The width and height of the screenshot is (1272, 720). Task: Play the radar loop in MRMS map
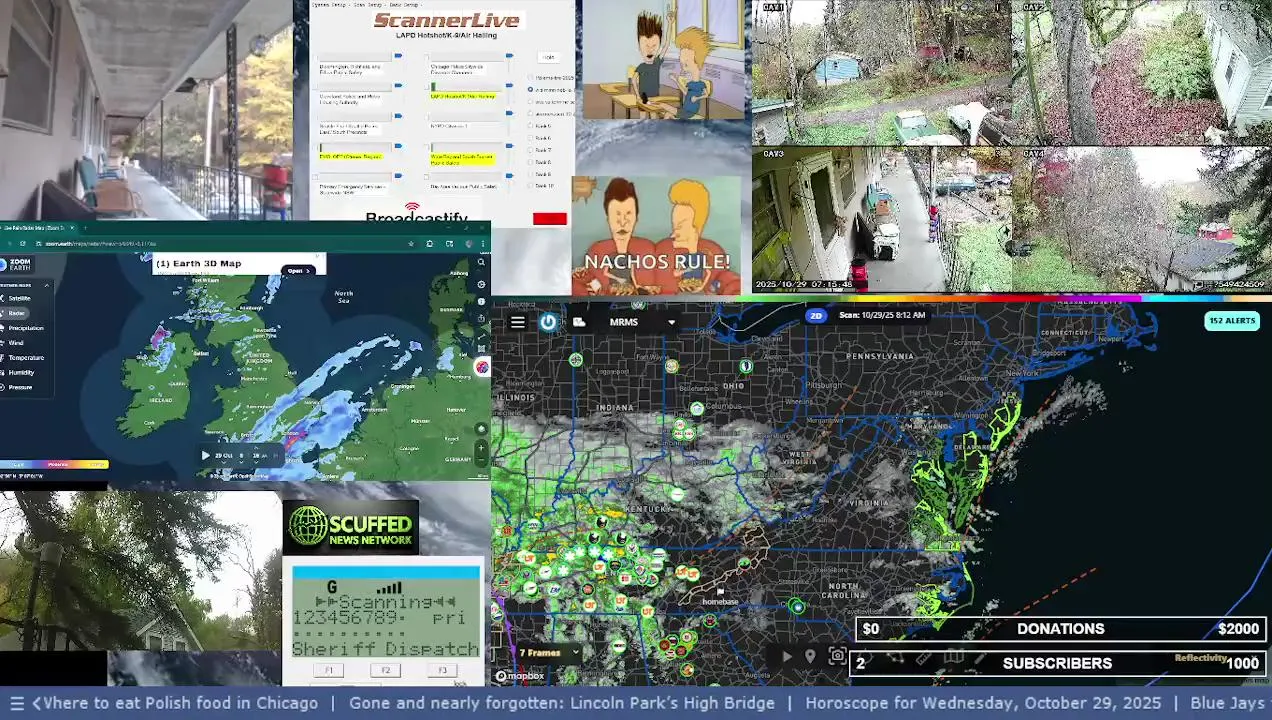(x=787, y=657)
